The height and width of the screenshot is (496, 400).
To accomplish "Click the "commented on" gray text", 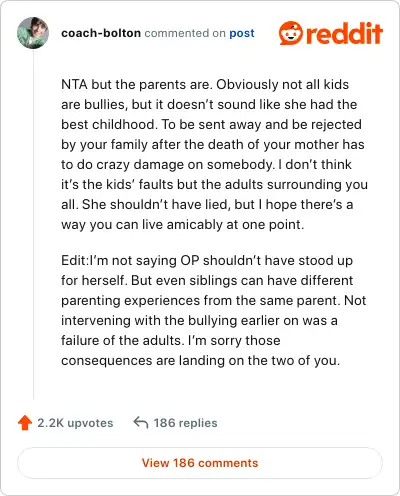I will coord(185,33).
